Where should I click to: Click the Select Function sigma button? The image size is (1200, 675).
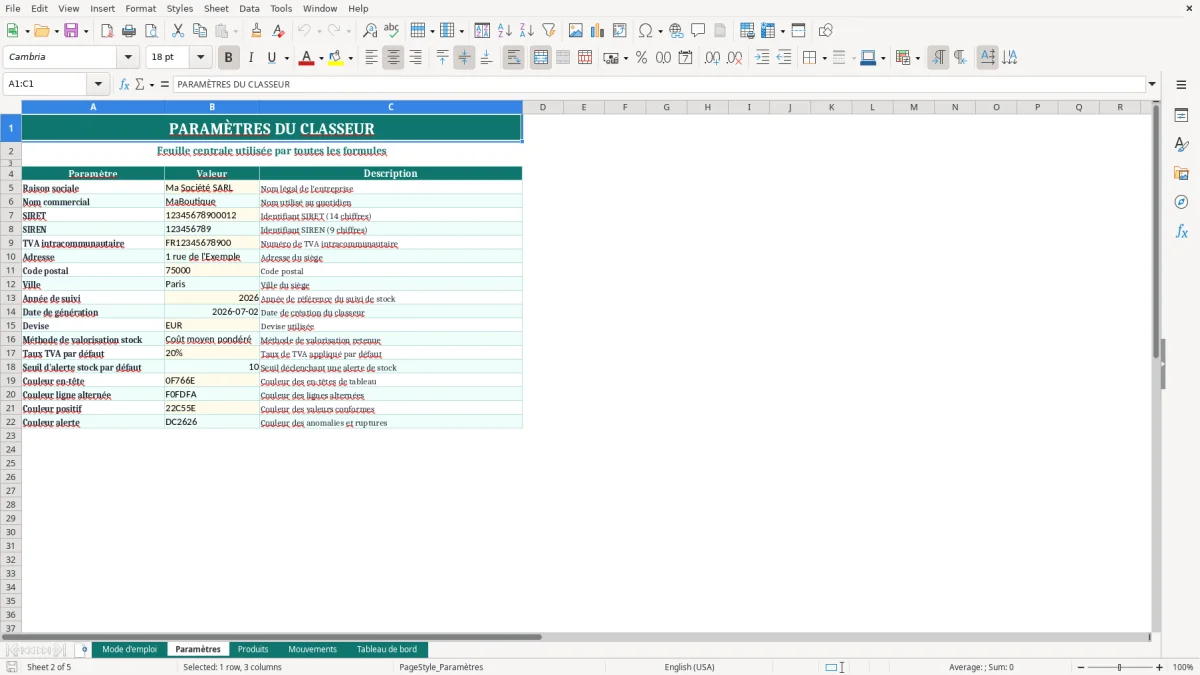pos(139,84)
